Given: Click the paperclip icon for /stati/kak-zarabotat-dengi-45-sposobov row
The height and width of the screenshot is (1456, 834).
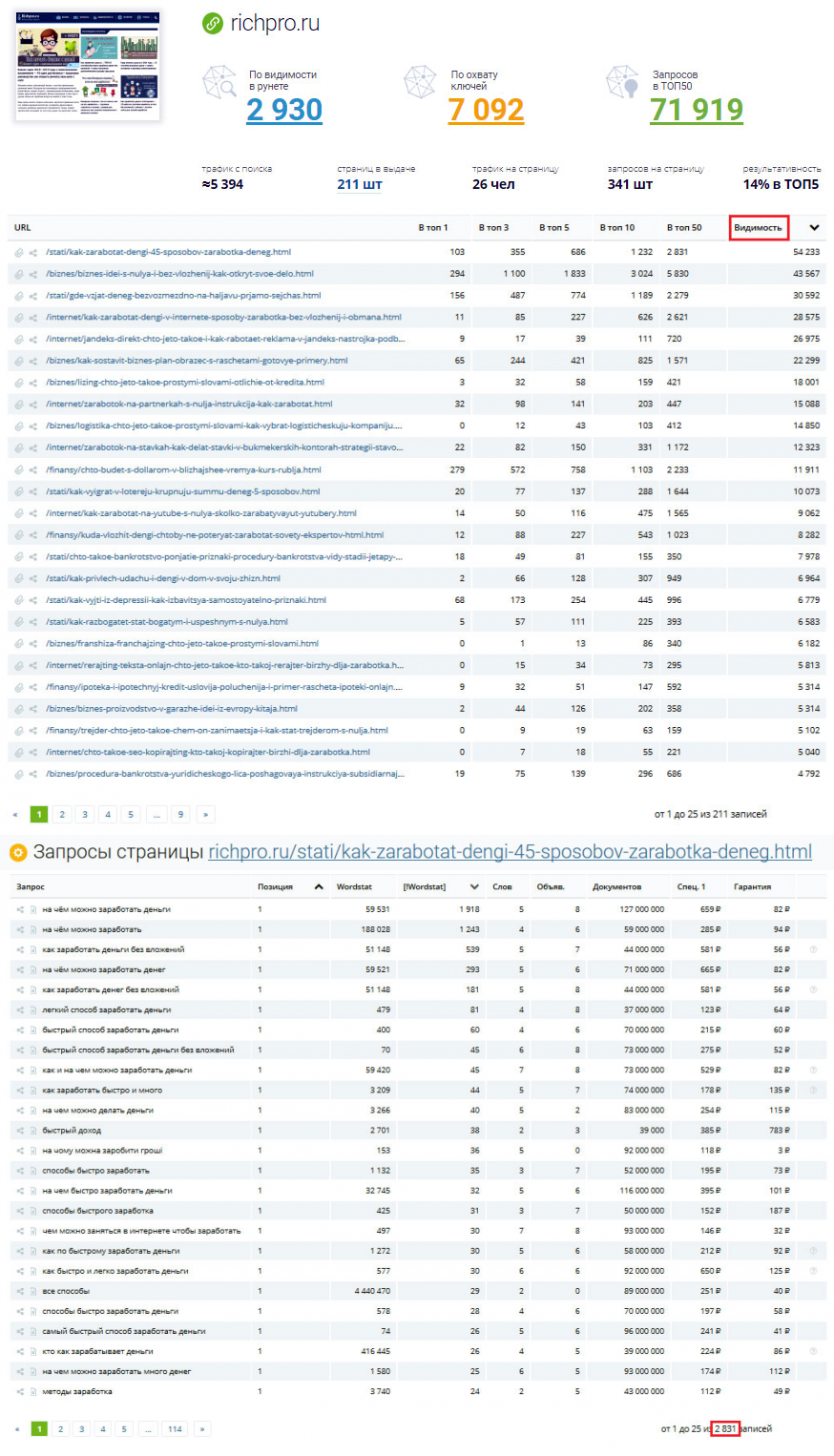Looking at the screenshot, I should coord(19,252).
